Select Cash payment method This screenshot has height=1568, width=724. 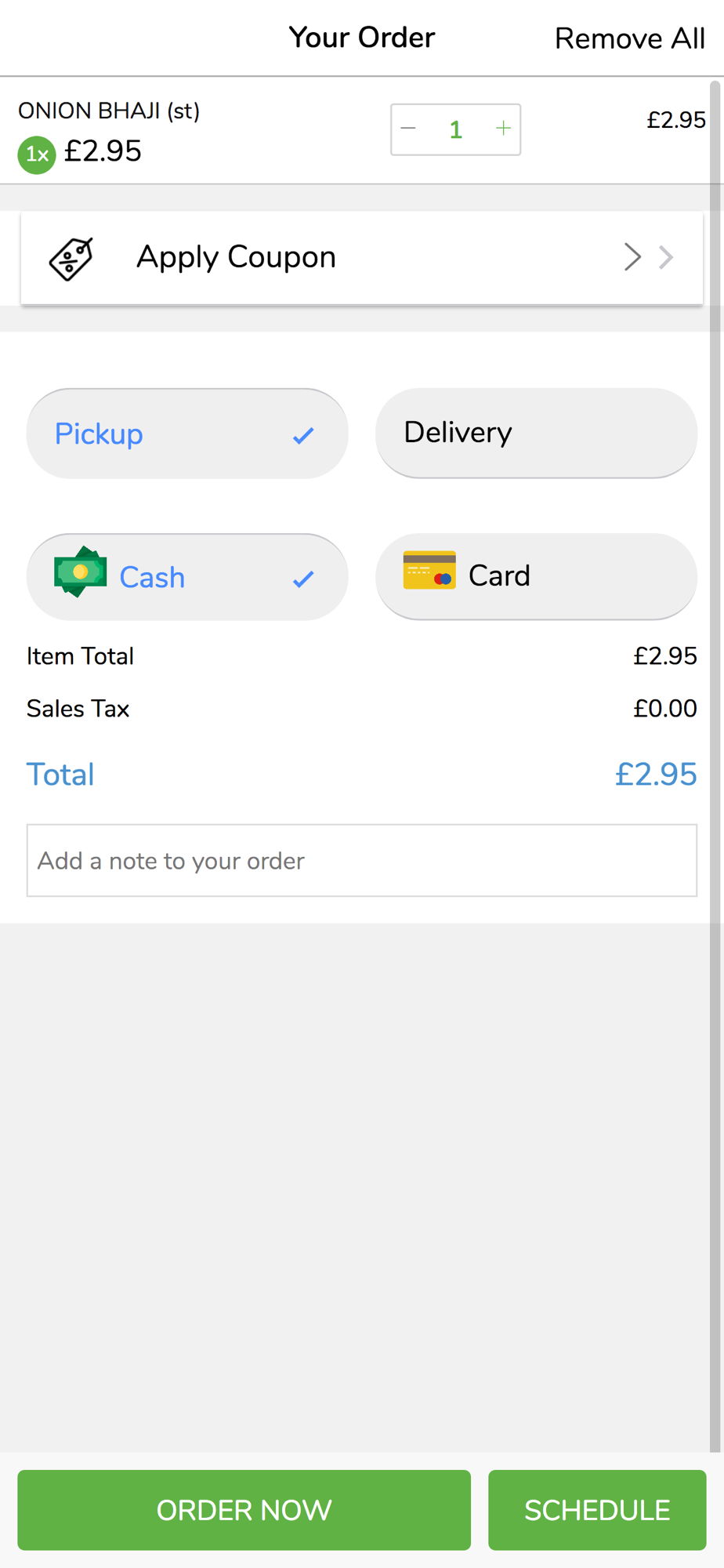click(x=187, y=577)
